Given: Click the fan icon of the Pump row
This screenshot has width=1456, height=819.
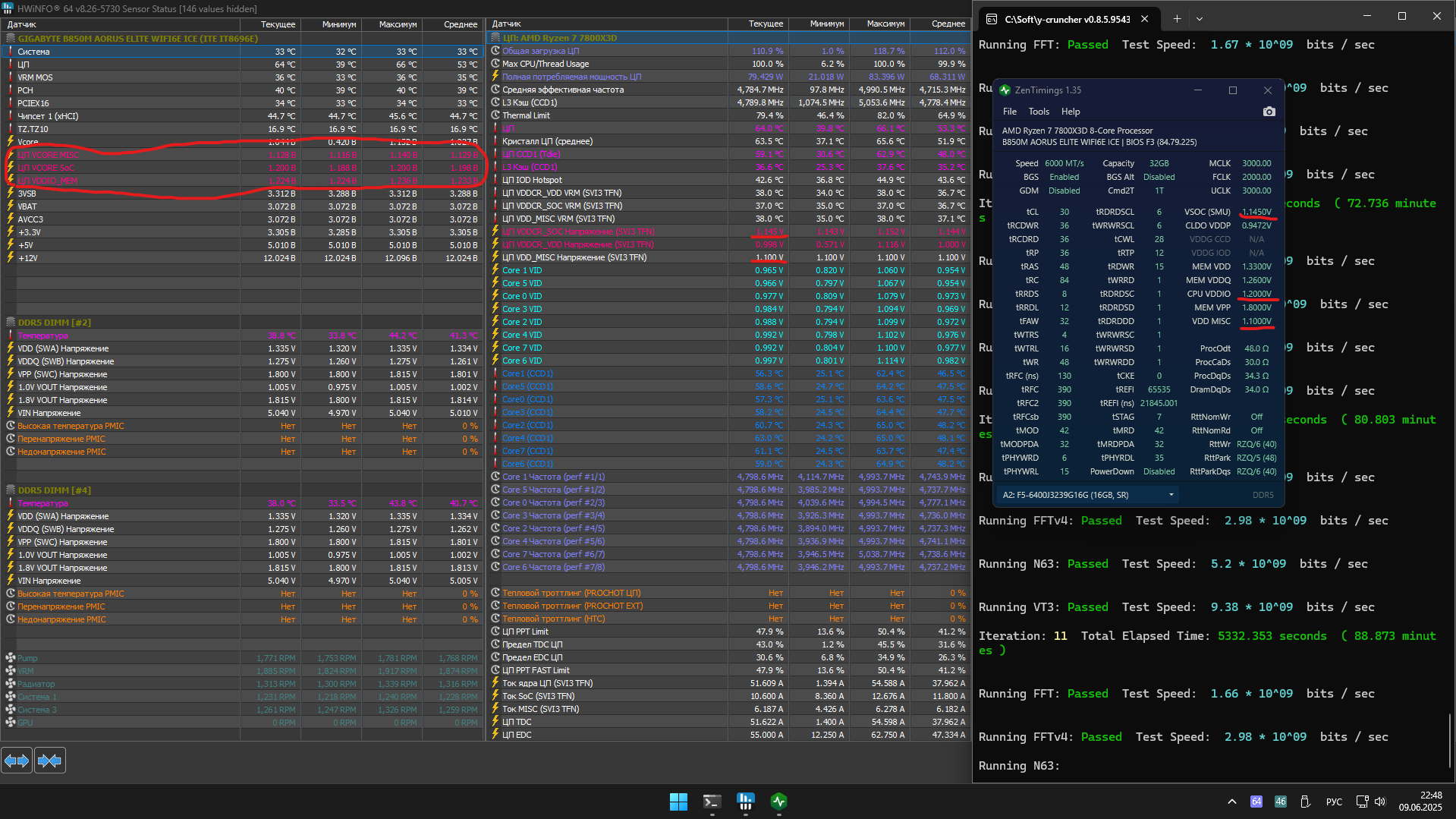Looking at the screenshot, I should tap(11, 658).
